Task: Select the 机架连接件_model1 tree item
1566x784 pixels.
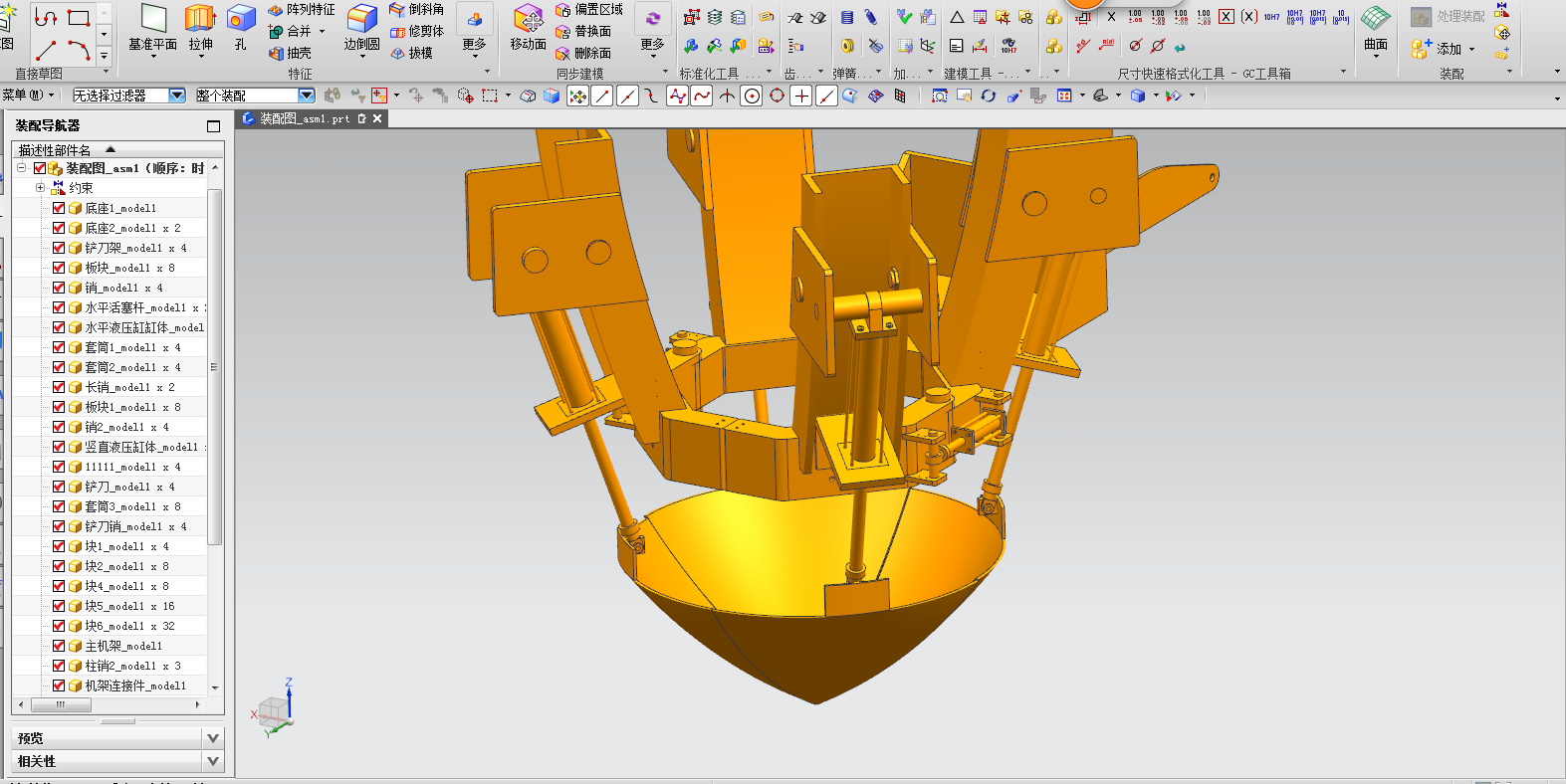Action: [135, 686]
